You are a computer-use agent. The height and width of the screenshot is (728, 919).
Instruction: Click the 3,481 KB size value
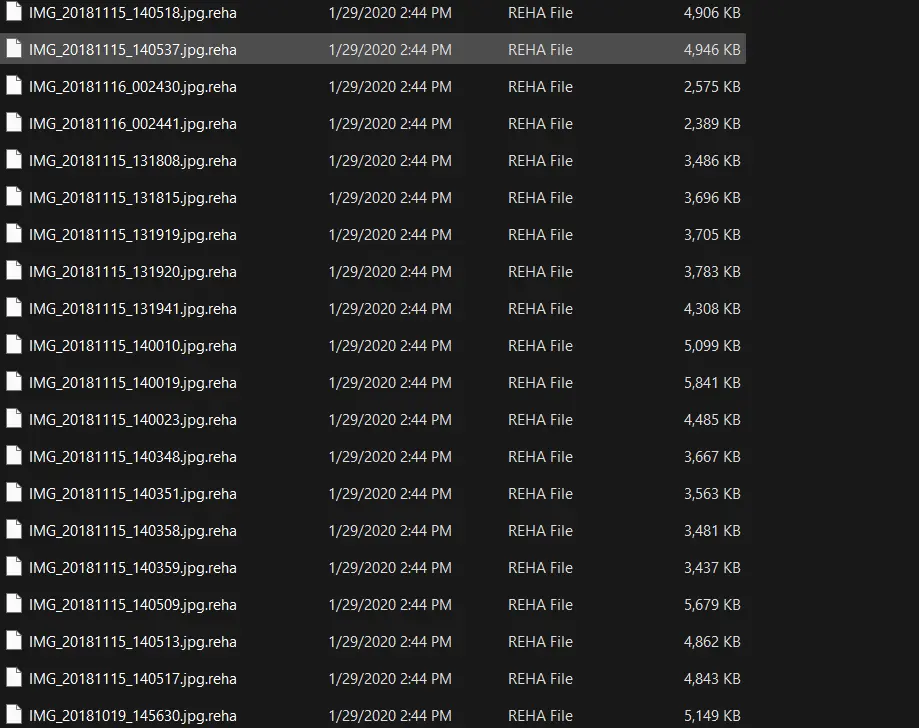tap(712, 530)
